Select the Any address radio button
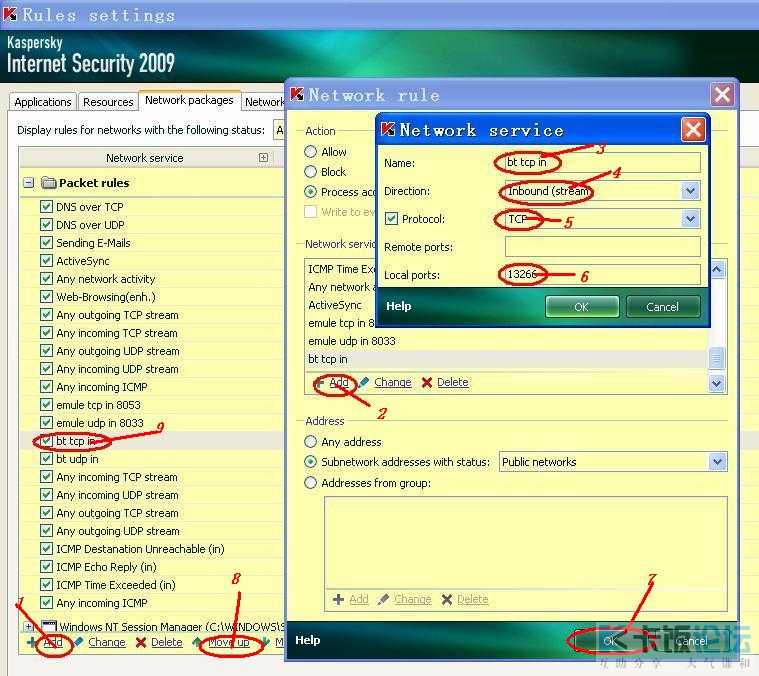The image size is (759, 676). [x=310, y=441]
